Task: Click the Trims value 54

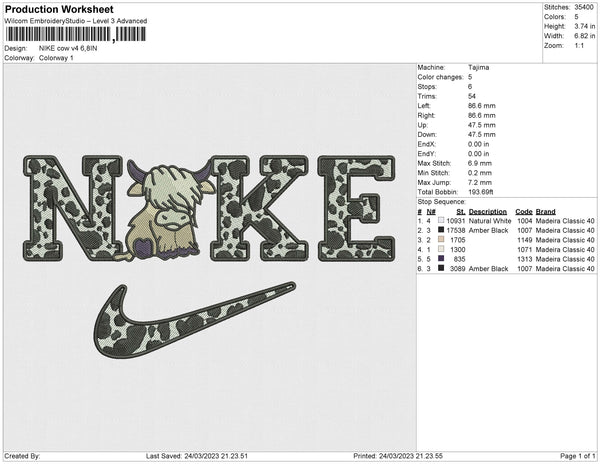Action: point(472,96)
